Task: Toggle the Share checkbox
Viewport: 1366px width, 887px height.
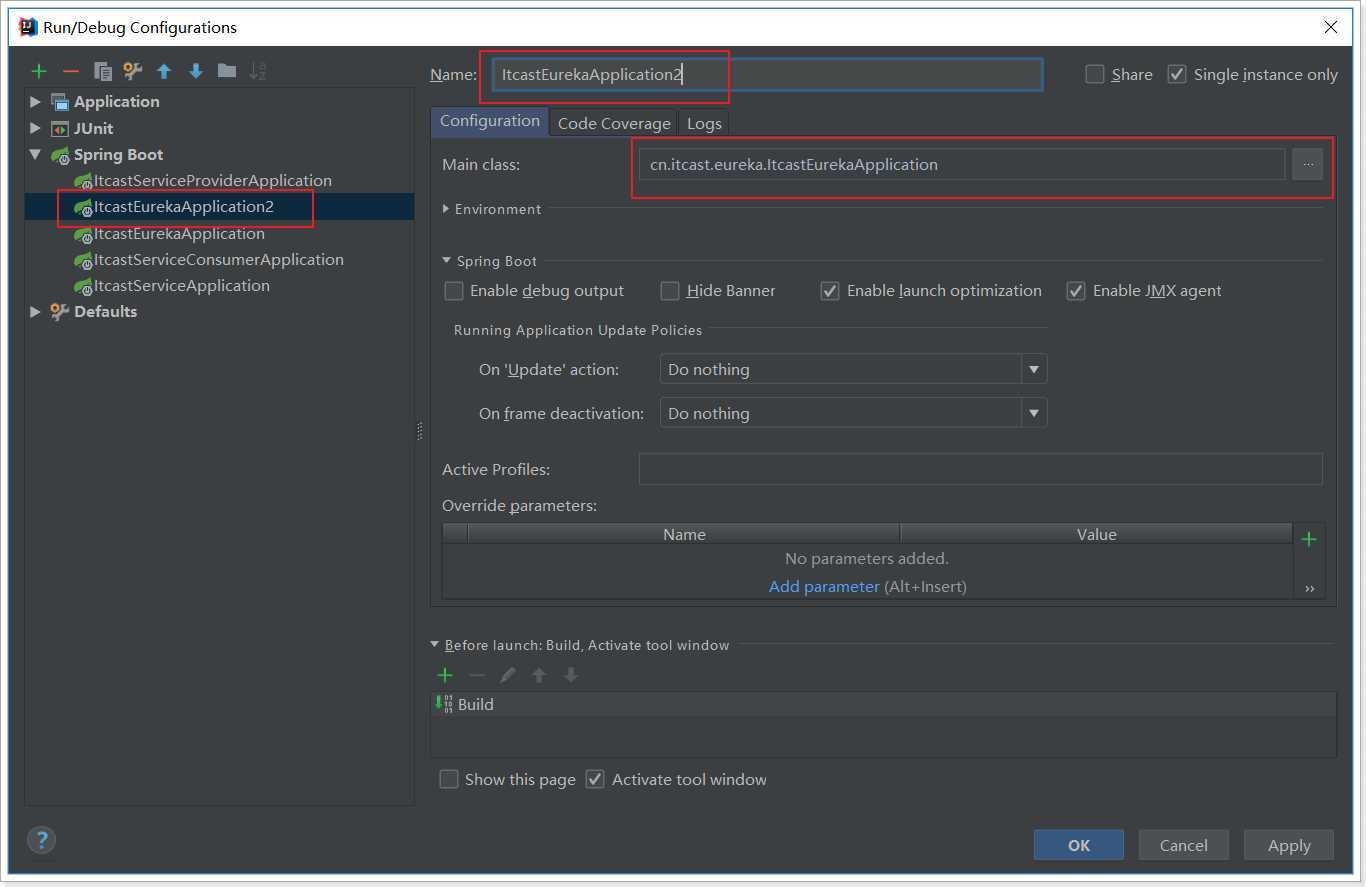Action: click(x=1095, y=74)
